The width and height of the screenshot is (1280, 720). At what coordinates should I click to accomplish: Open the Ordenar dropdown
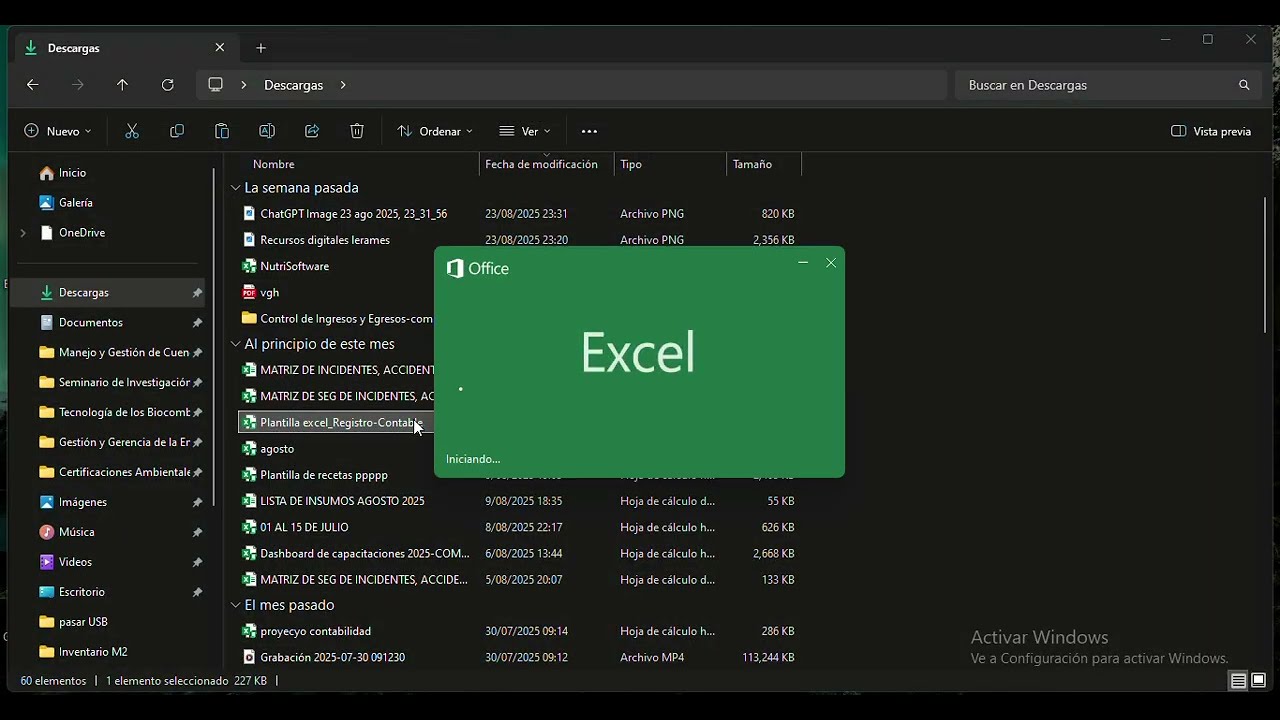point(435,131)
